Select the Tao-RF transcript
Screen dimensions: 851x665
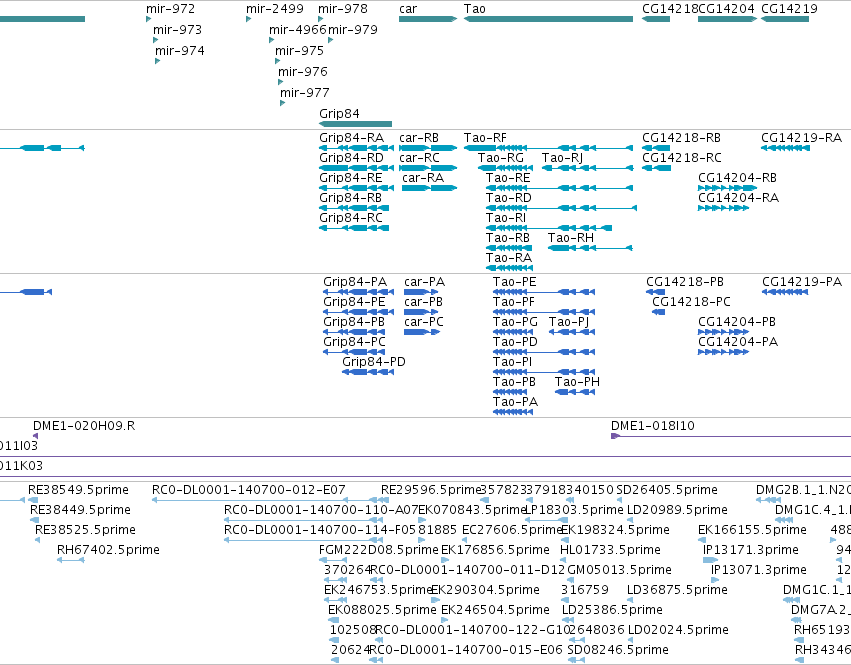[548, 148]
